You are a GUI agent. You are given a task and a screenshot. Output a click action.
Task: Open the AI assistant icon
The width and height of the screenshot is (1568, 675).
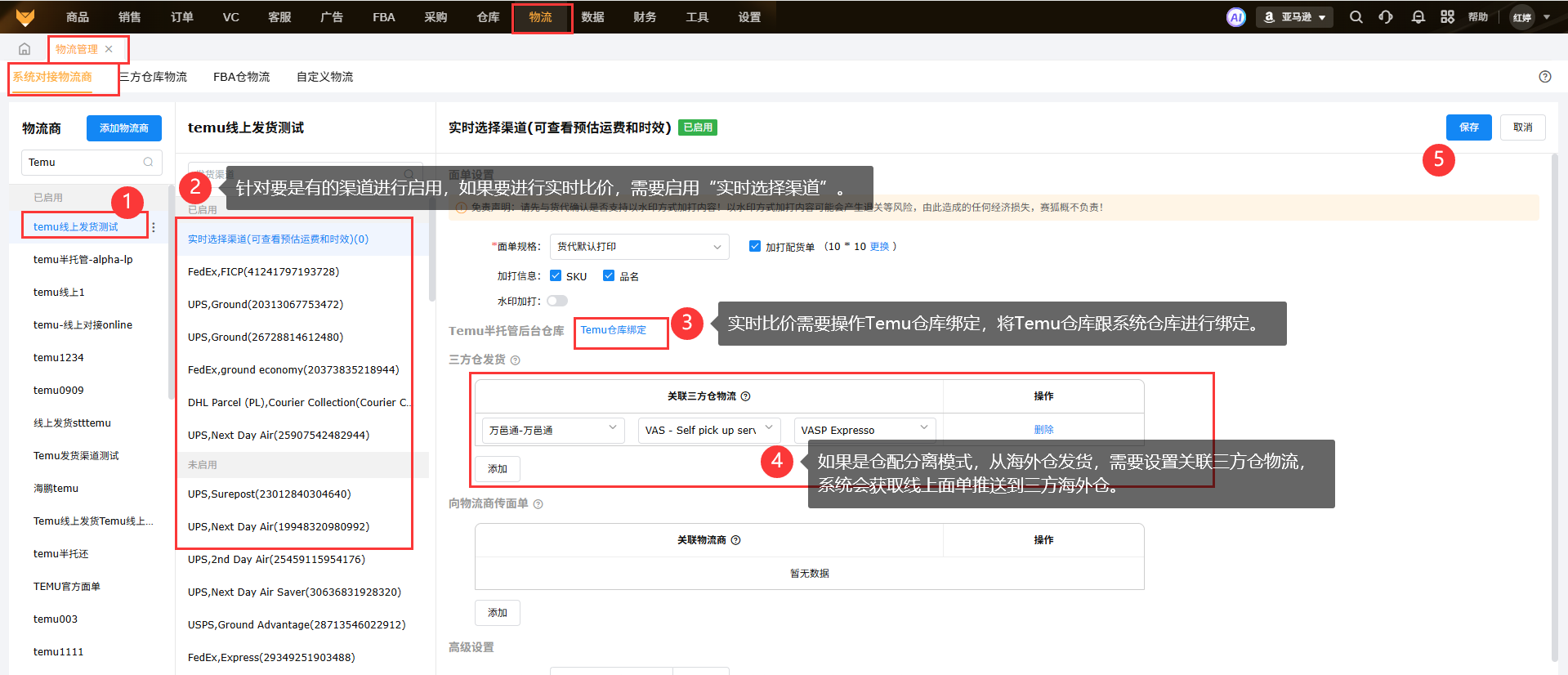pos(1235,17)
